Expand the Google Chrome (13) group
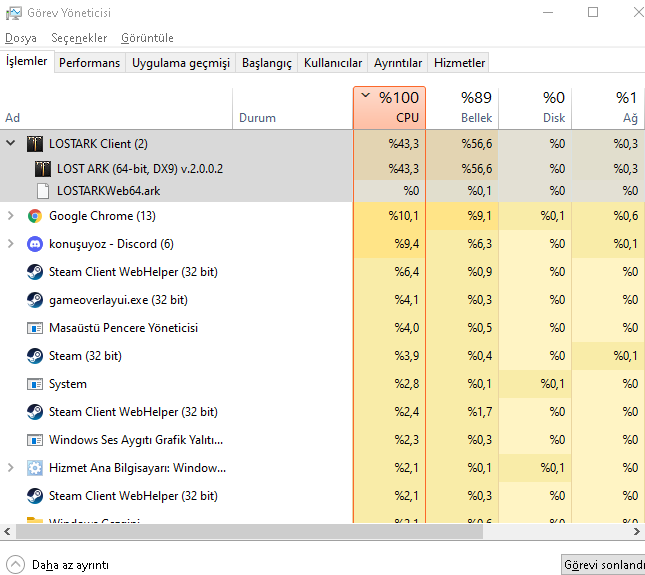The width and height of the screenshot is (645, 575). point(11,216)
